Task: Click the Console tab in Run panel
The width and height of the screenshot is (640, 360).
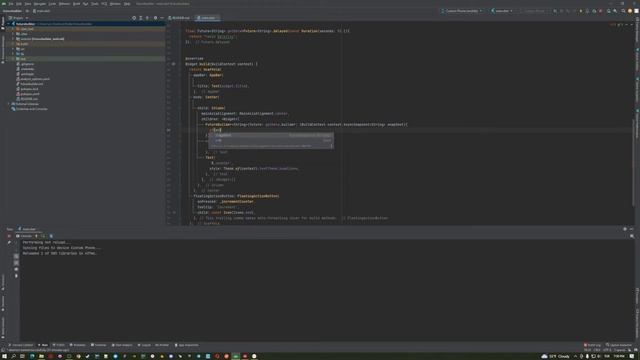Action: [24, 236]
